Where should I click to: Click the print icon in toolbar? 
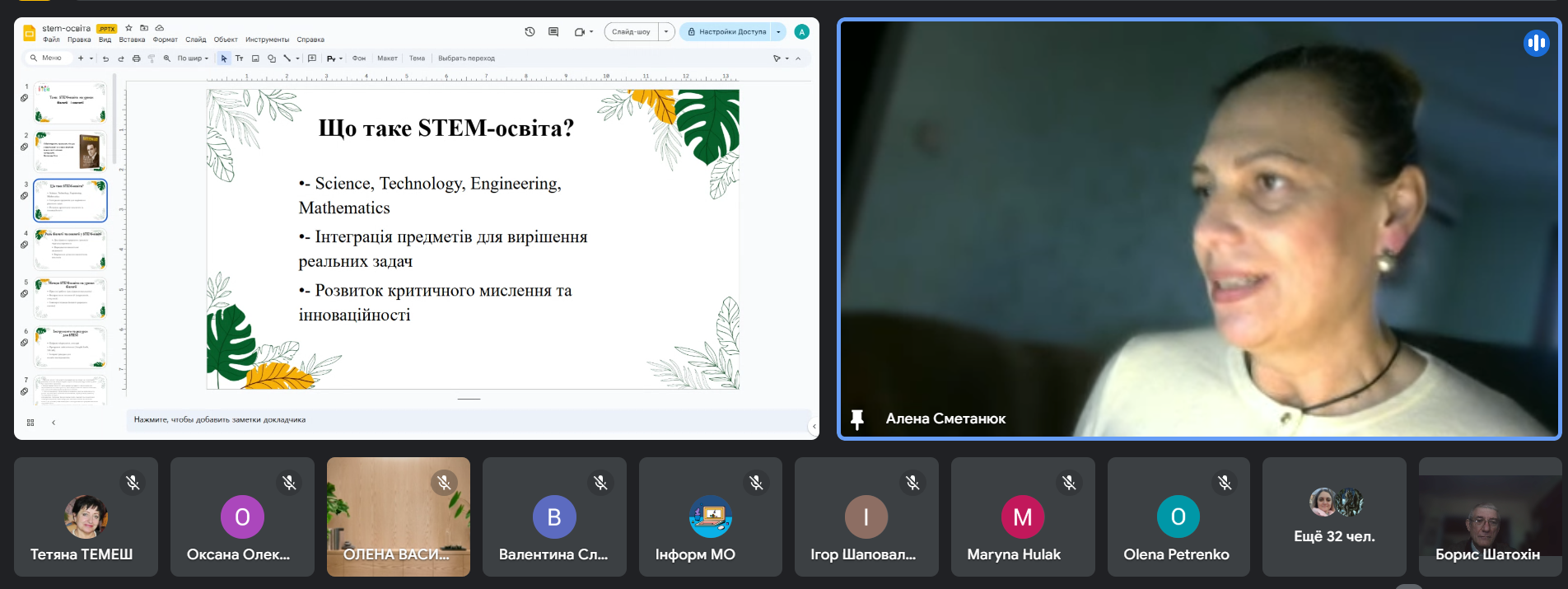point(136,58)
